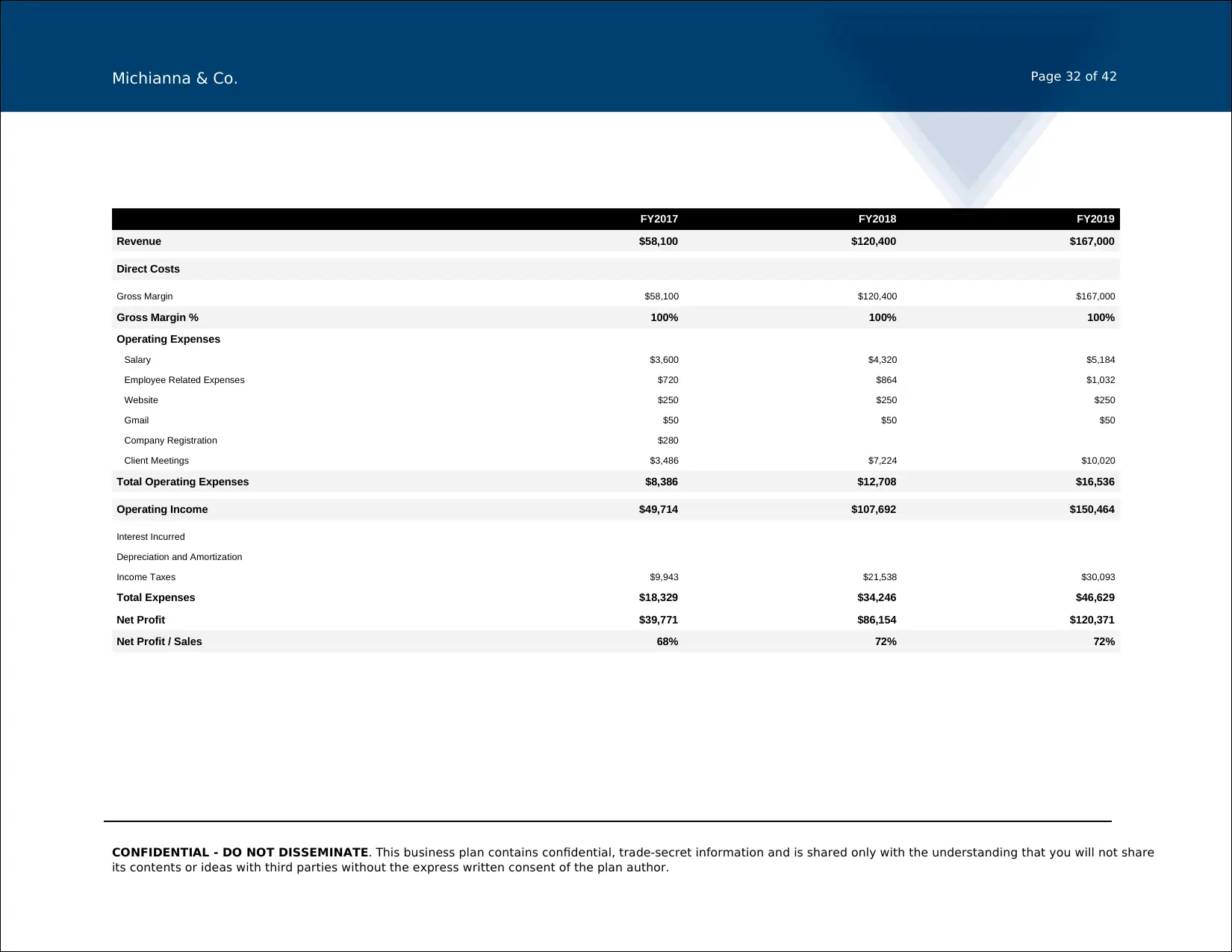Click FY2019 Salary value $5,184
This screenshot has width=1232, height=952.
click(1101, 360)
